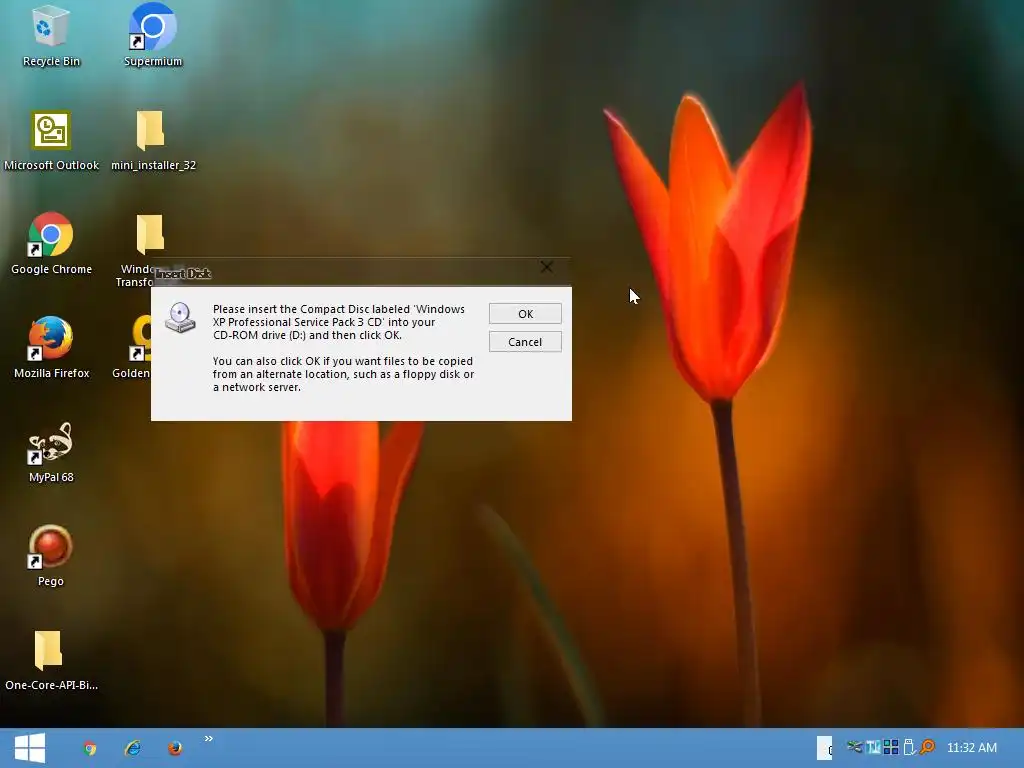Close the Insert Disk dialog with X
The image size is (1024, 768).
(x=547, y=267)
